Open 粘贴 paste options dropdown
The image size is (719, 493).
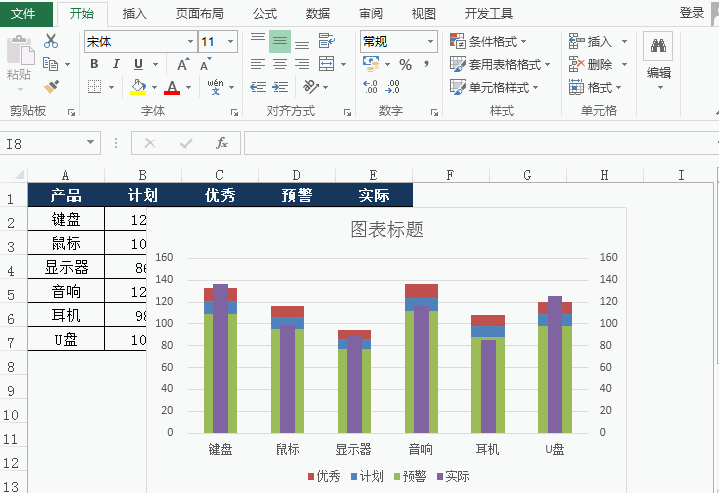tap(19, 89)
